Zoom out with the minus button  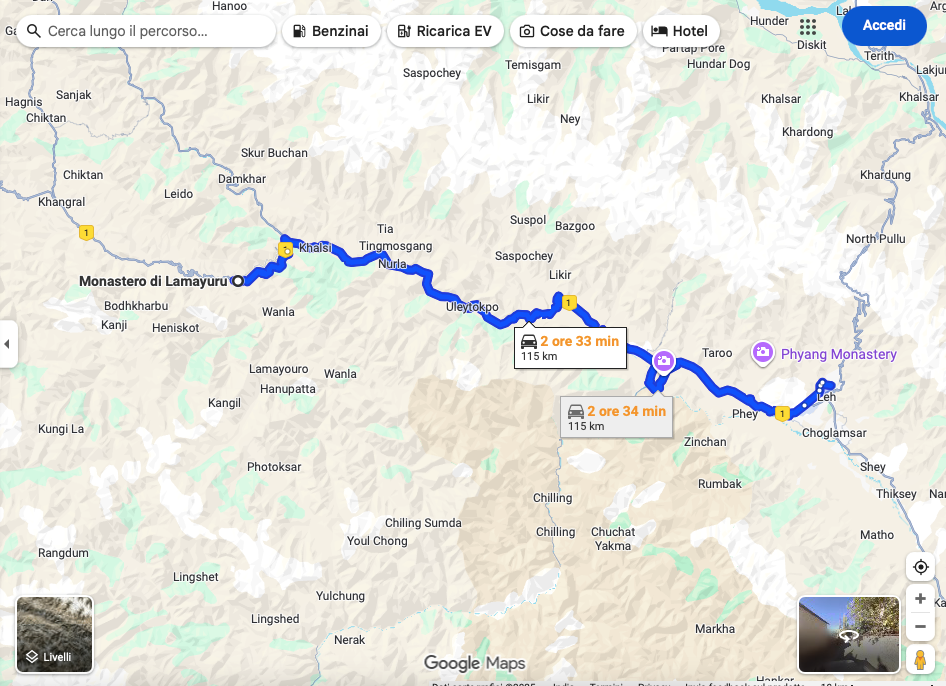pos(920,626)
